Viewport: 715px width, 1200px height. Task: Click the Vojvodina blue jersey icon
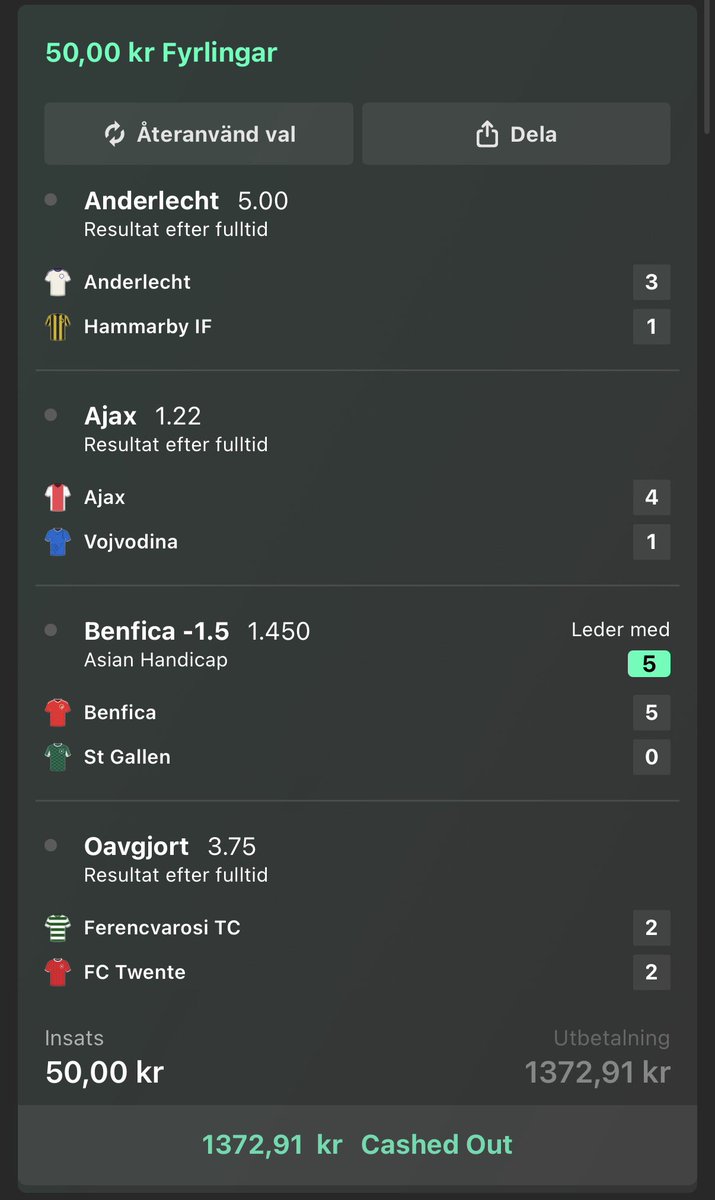coord(58,542)
